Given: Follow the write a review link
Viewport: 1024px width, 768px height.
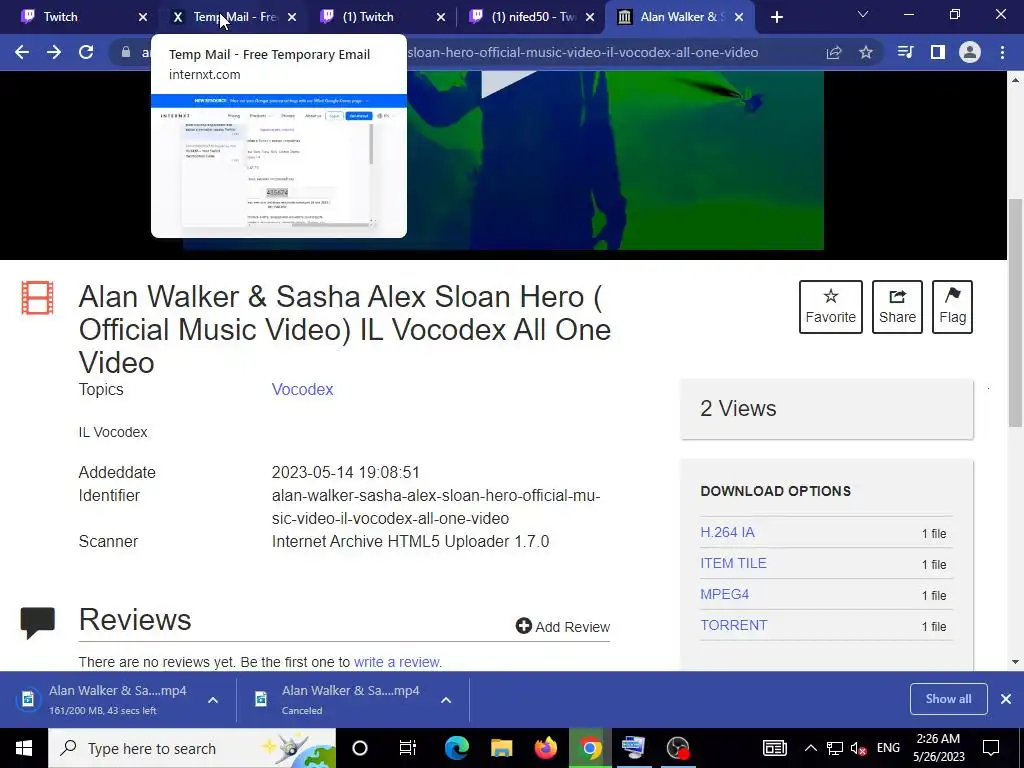Looking at the screenshot, I should click(397, 662).
